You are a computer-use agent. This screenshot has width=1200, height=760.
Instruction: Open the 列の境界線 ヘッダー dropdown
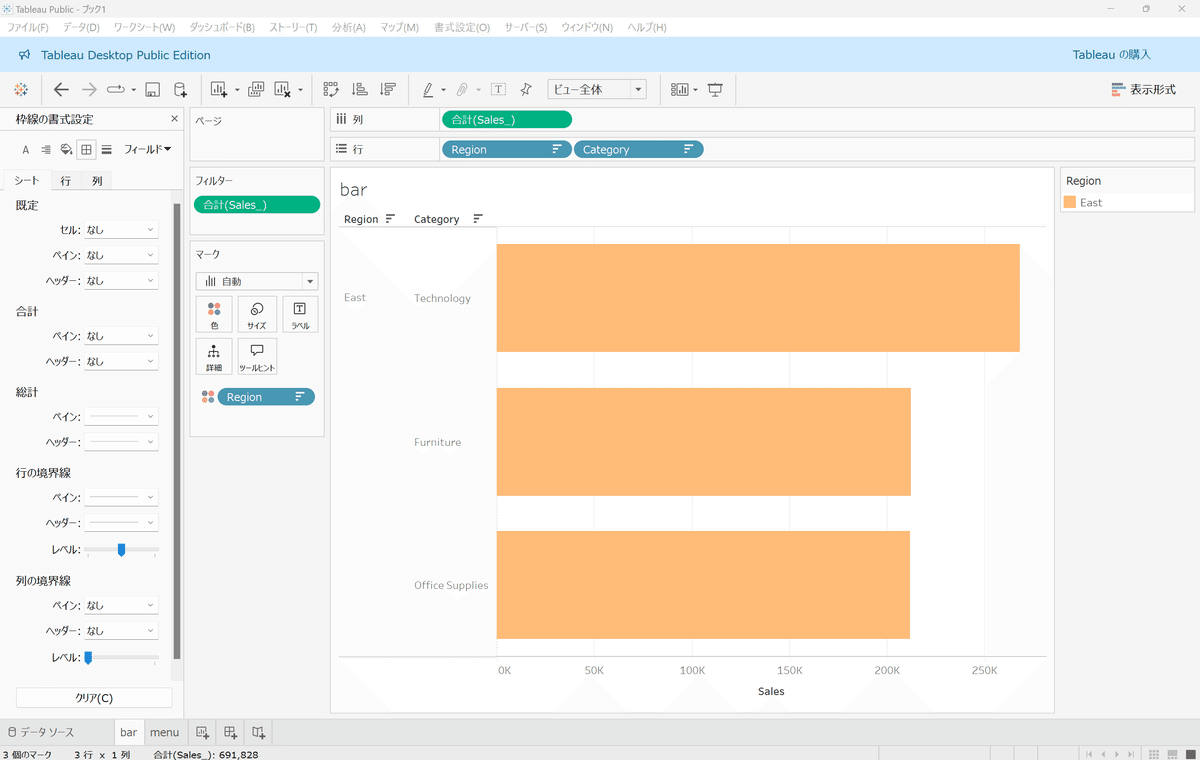(121, 631)
